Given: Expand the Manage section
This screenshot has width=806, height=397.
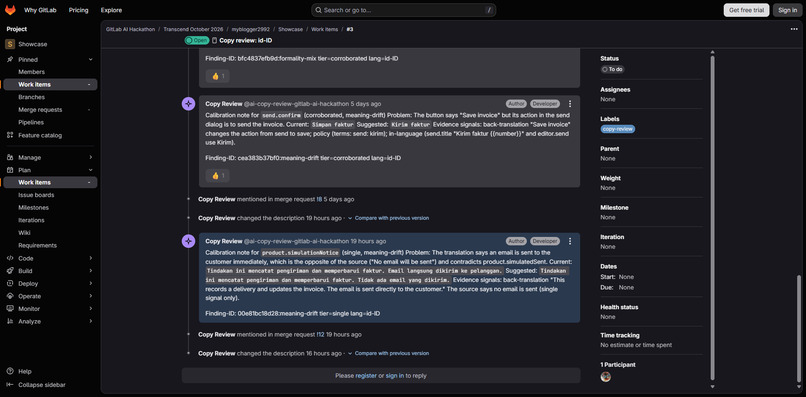Looking at the screenshot, I should [x=90, y=157].
